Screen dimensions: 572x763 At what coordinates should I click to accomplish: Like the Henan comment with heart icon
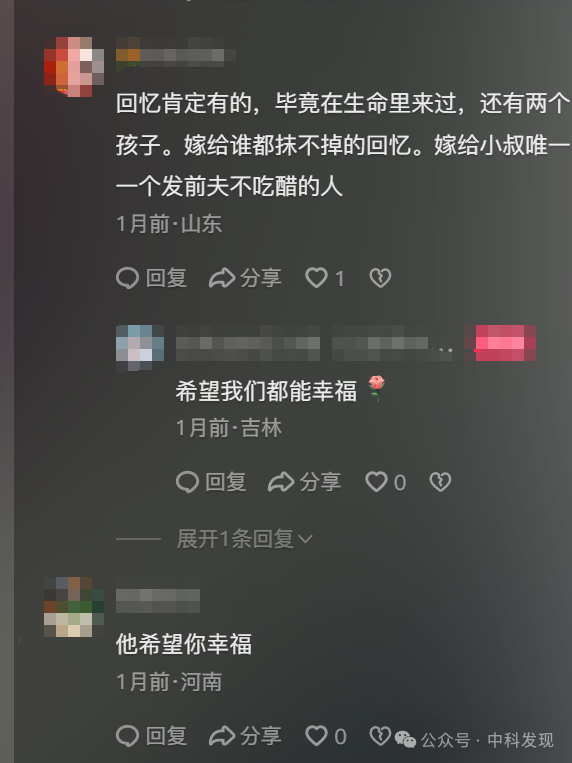coord(316,736)
